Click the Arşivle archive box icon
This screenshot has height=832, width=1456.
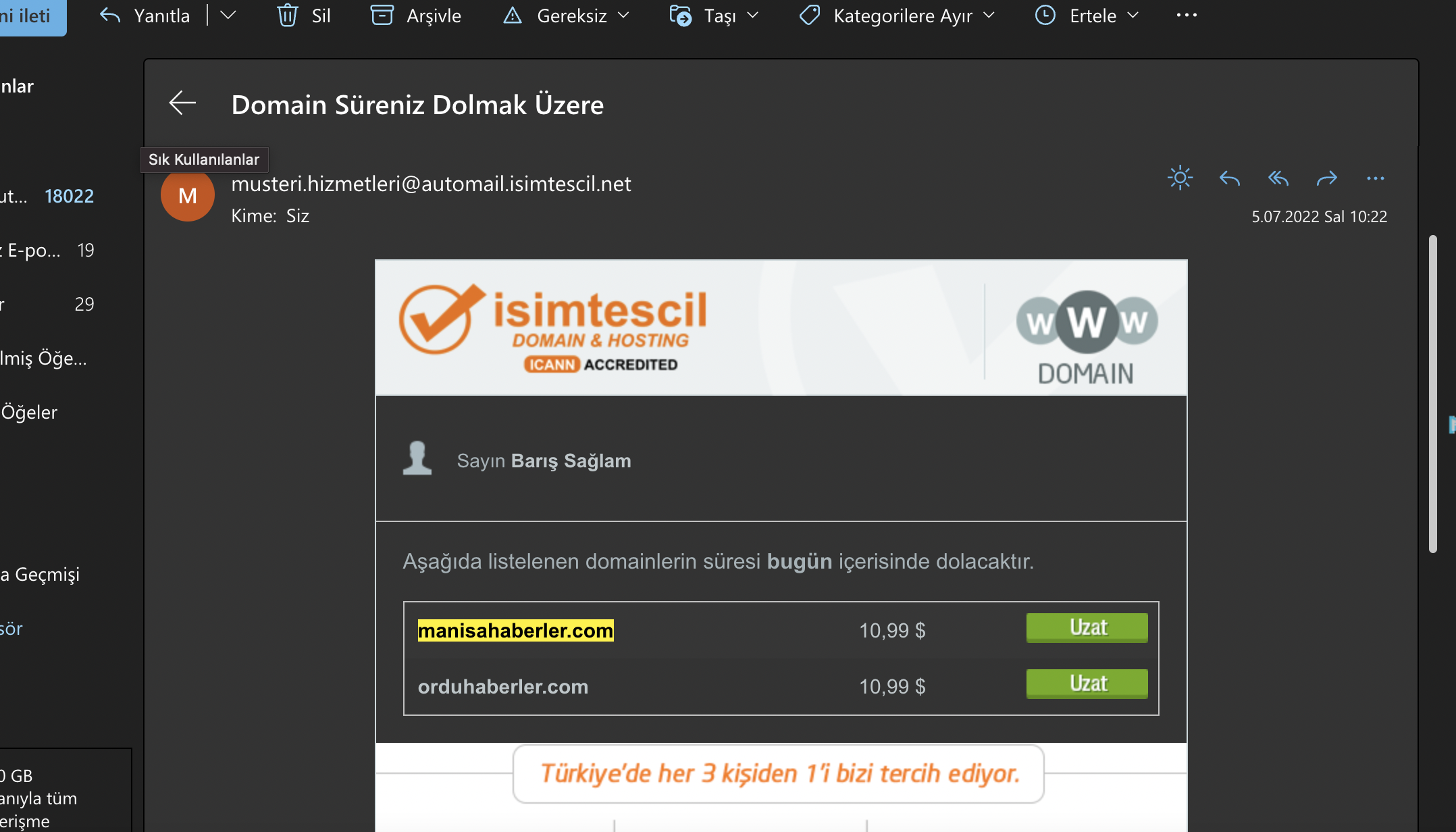coord(382,16)
